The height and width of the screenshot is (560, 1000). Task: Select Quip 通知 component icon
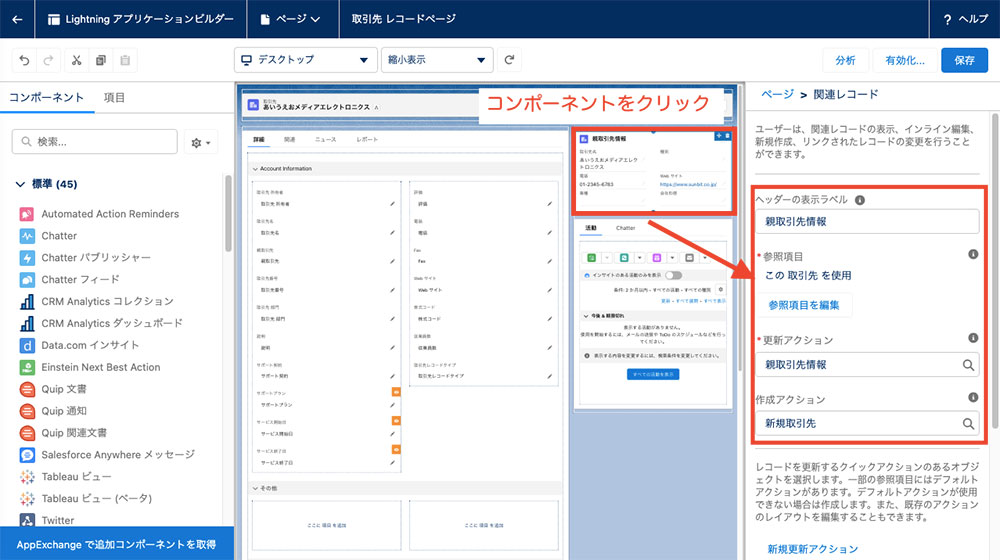27,411
